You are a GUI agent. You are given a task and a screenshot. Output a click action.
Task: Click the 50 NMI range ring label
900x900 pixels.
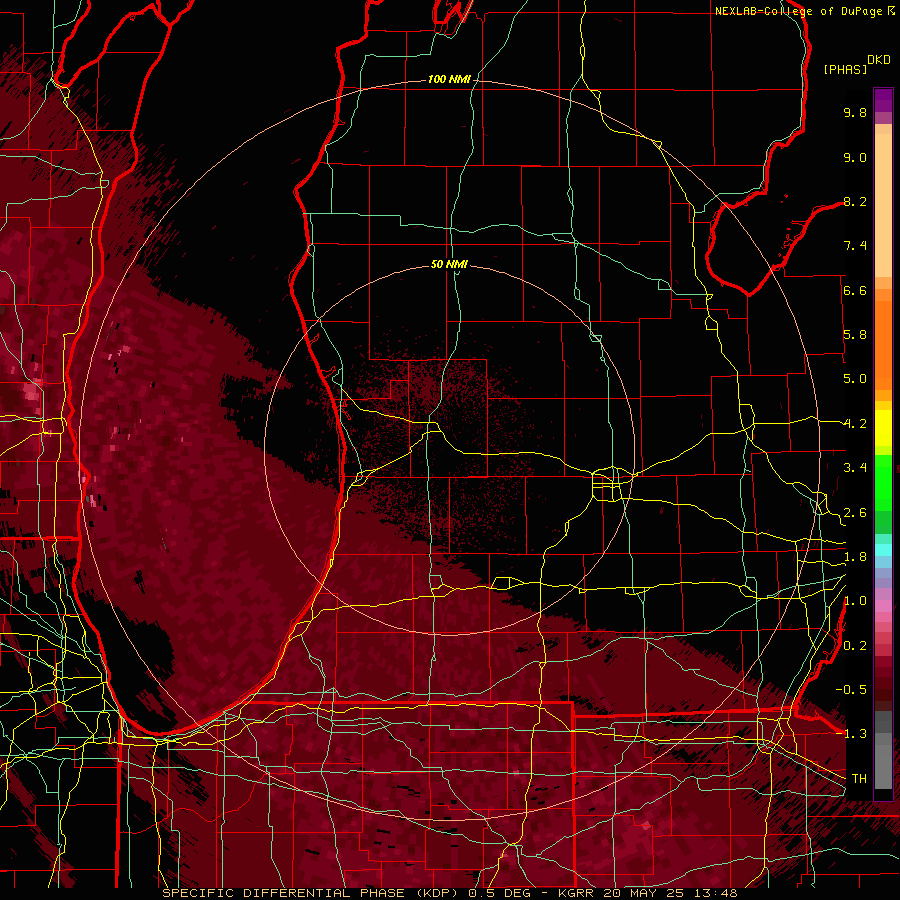[x=449, y=264]
